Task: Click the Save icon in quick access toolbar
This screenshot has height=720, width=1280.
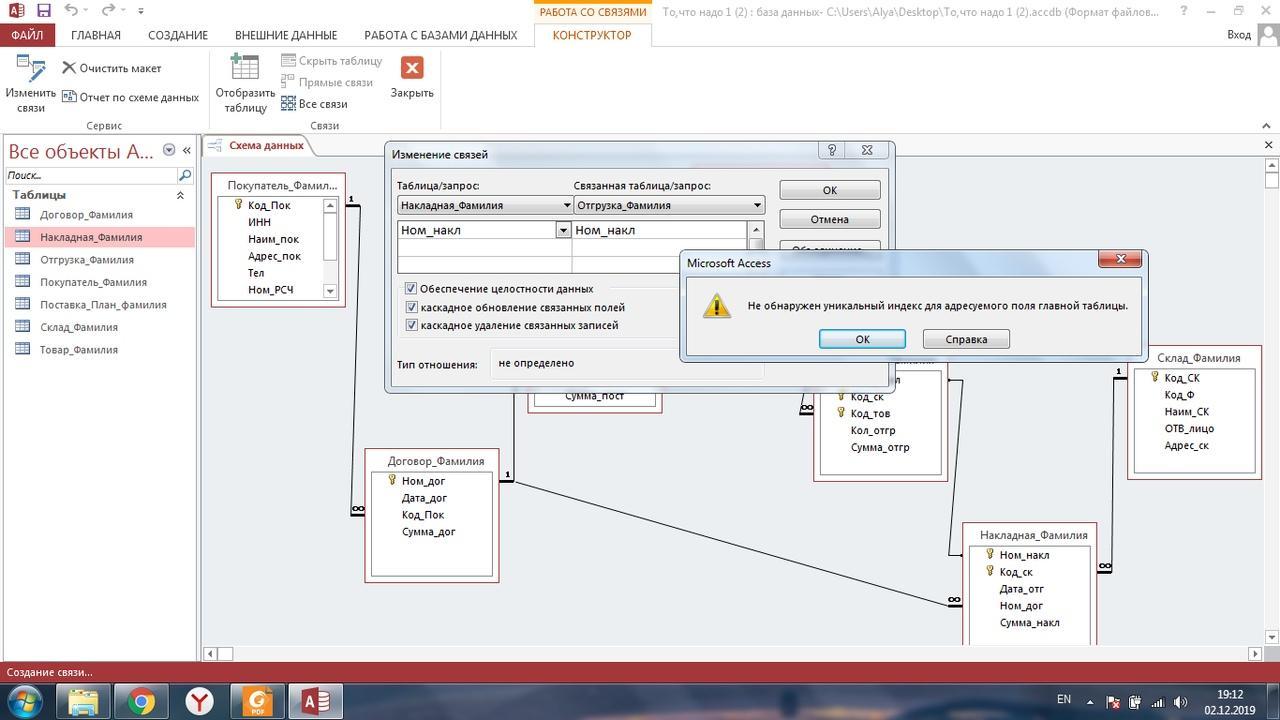Action: (43, 10)
